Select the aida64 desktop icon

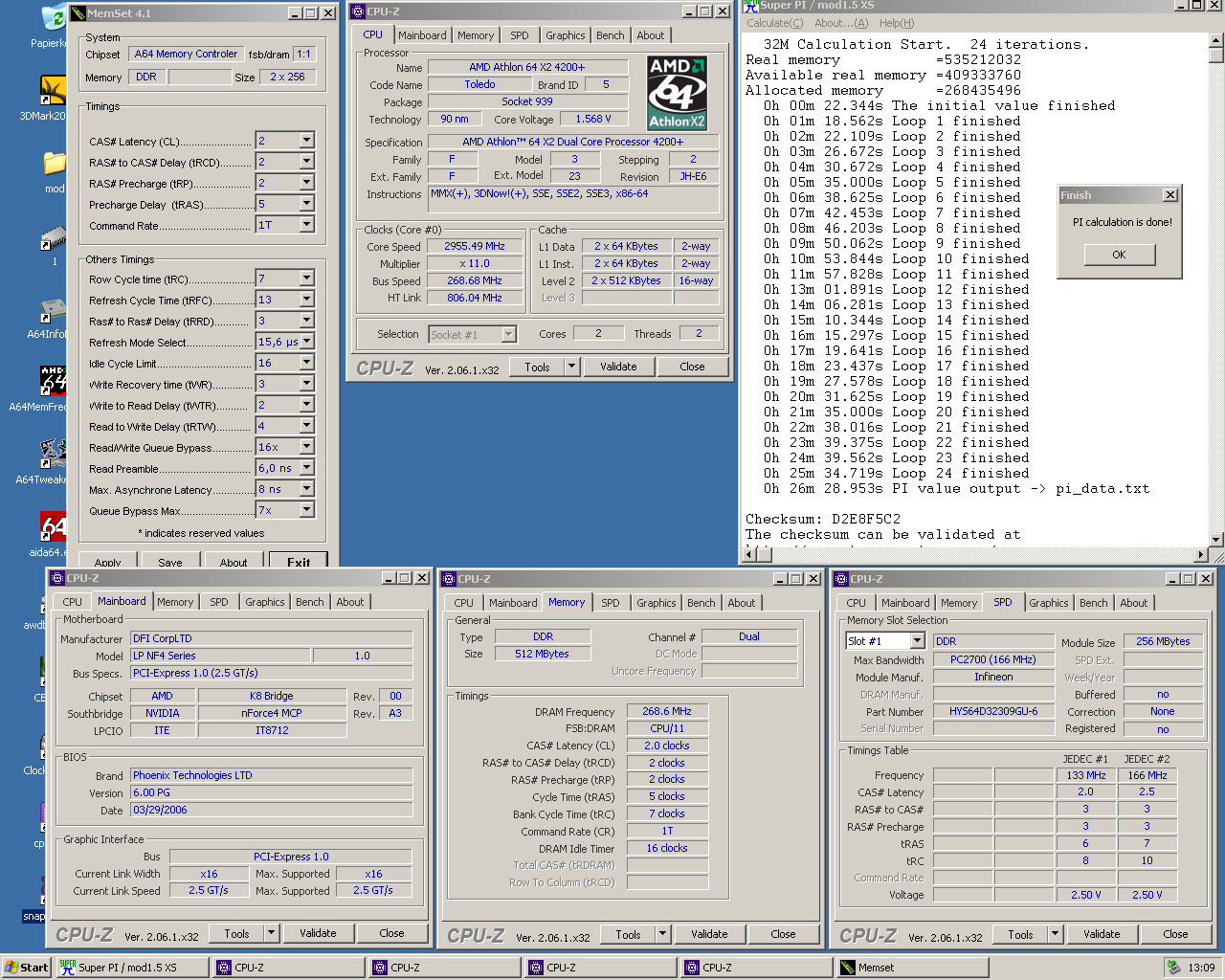[x=53, y=525]
